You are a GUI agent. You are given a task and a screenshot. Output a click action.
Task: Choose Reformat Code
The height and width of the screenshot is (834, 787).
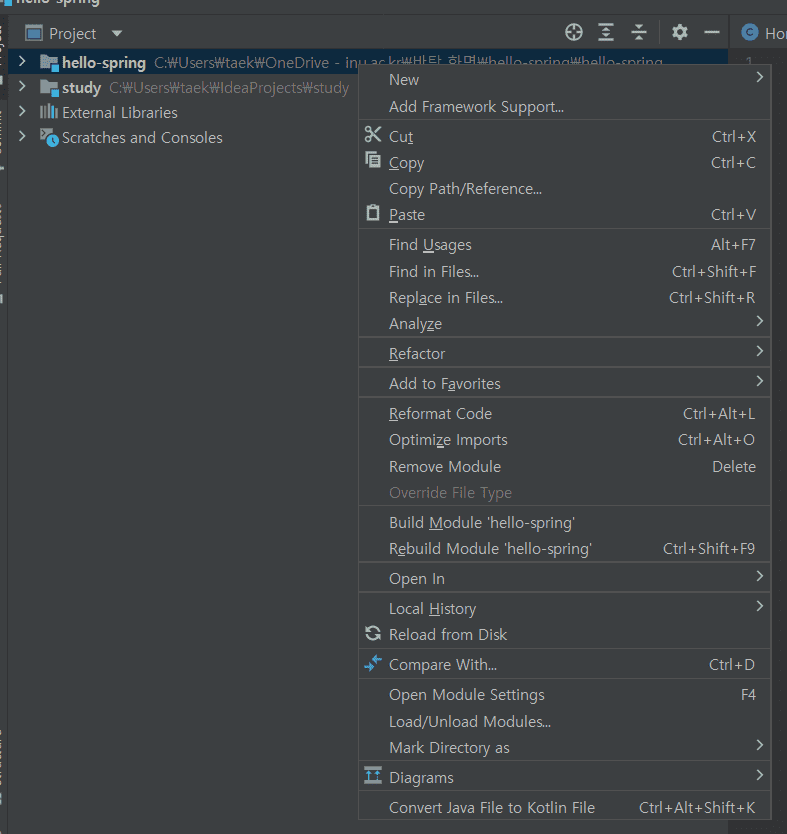(565, 413)
